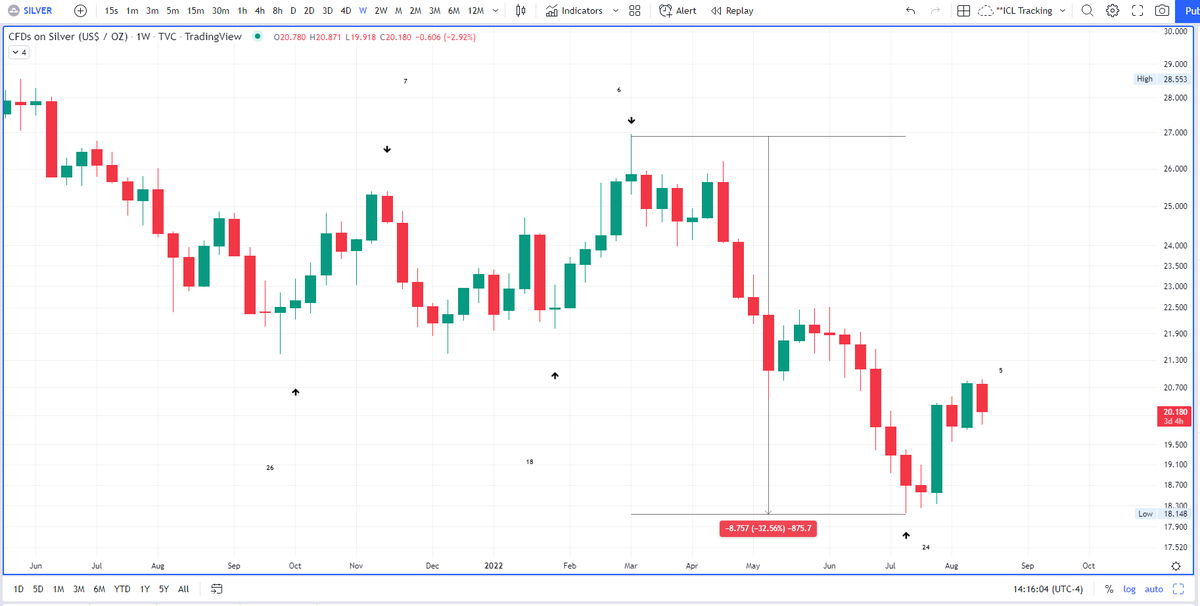This screenshot has width=1200, height=606.
Task: Select the active W weekly timeframe
Action: point(362,10)
